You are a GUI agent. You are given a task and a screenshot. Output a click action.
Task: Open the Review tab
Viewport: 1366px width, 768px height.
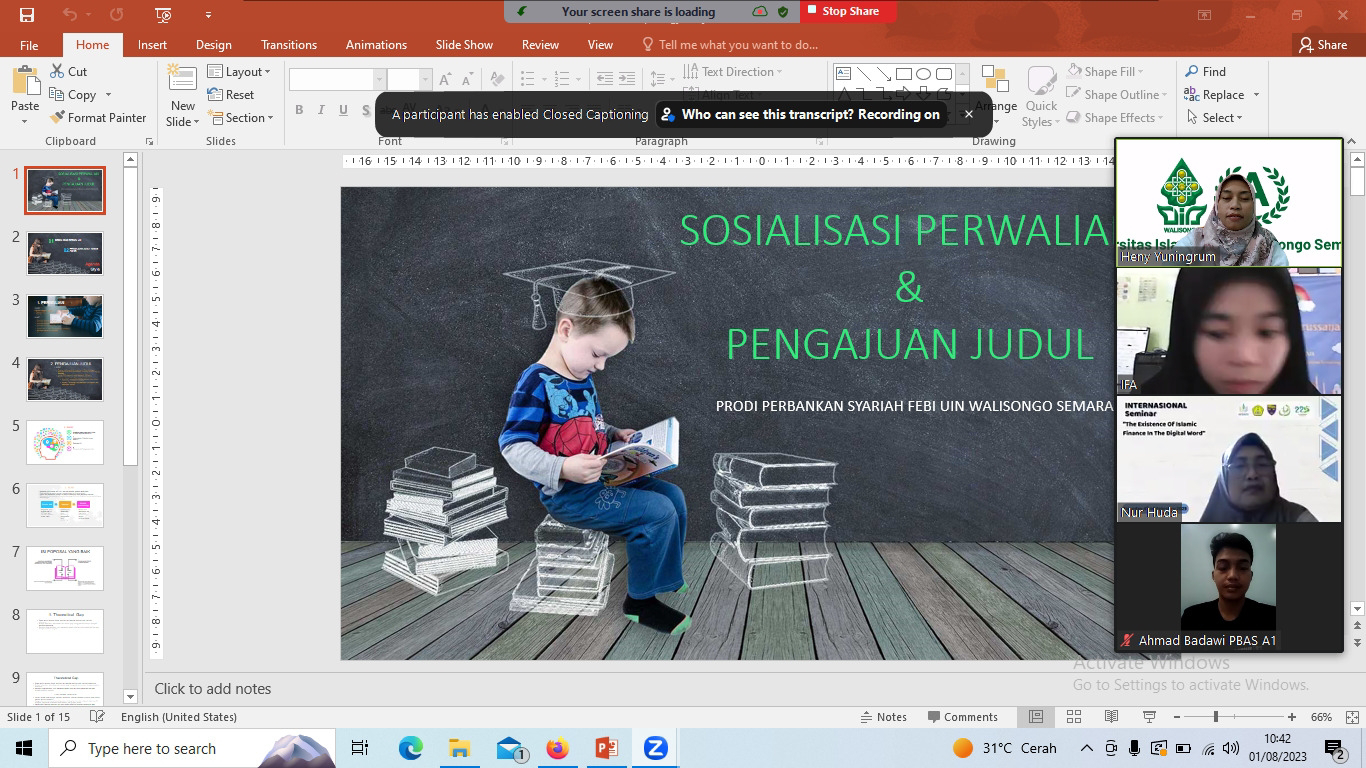pyautogui.click(x=540, y=45)
